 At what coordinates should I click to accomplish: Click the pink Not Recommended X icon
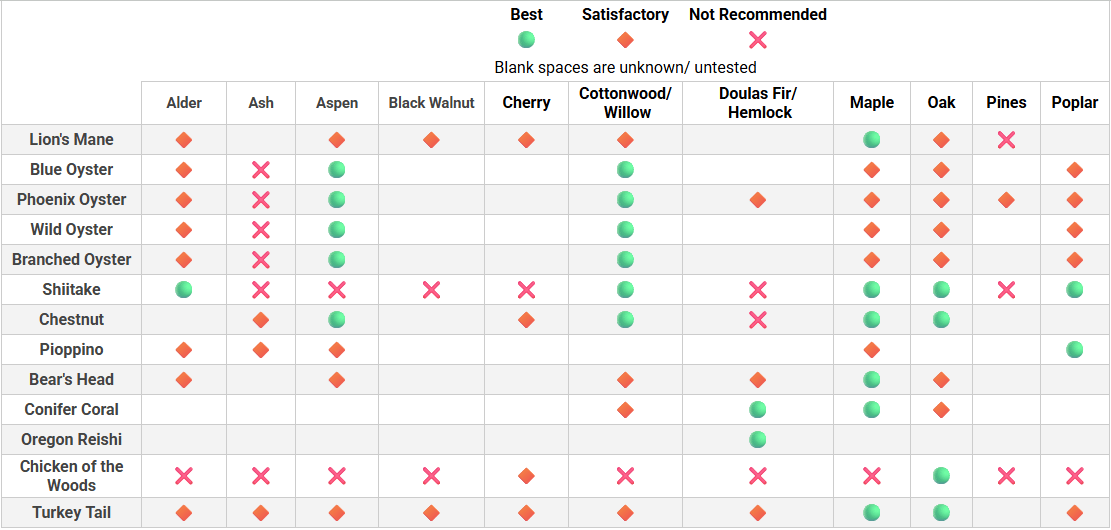click(x=758, y=40)
